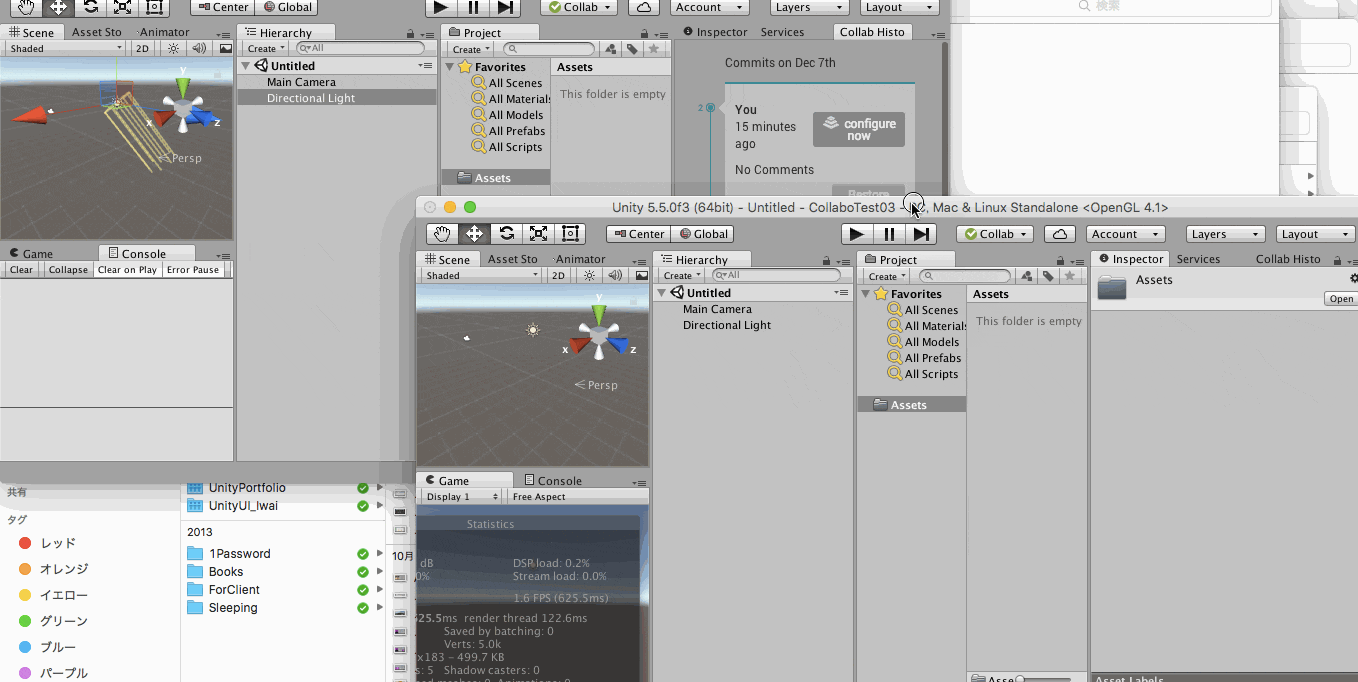This screenshot has height=682, width=1358.
Task: Click the Open button in the Inspector
Action: point(1340,298)
